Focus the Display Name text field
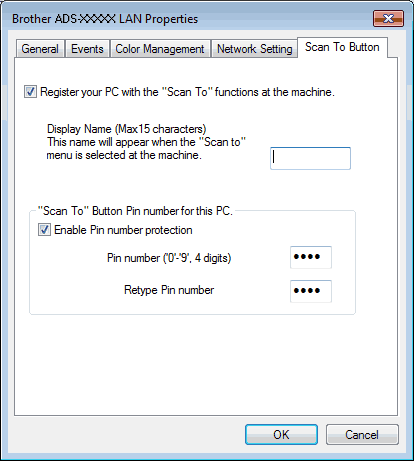This screenshot has width=414, height=461. click(x=310, y=158)
